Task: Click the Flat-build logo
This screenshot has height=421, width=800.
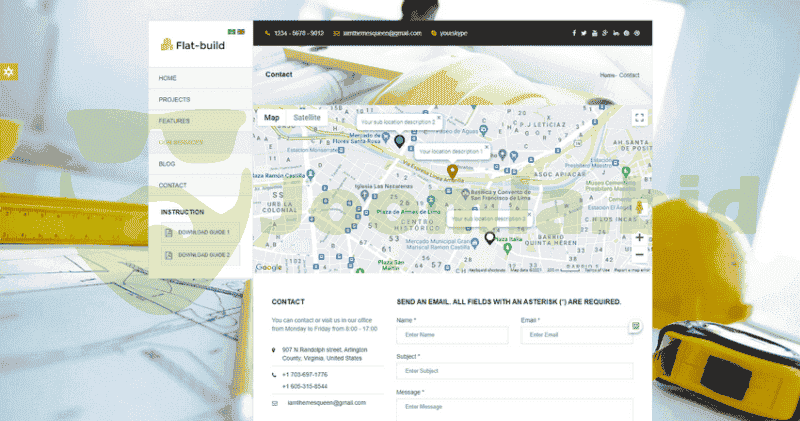Action: pos(200,44)
